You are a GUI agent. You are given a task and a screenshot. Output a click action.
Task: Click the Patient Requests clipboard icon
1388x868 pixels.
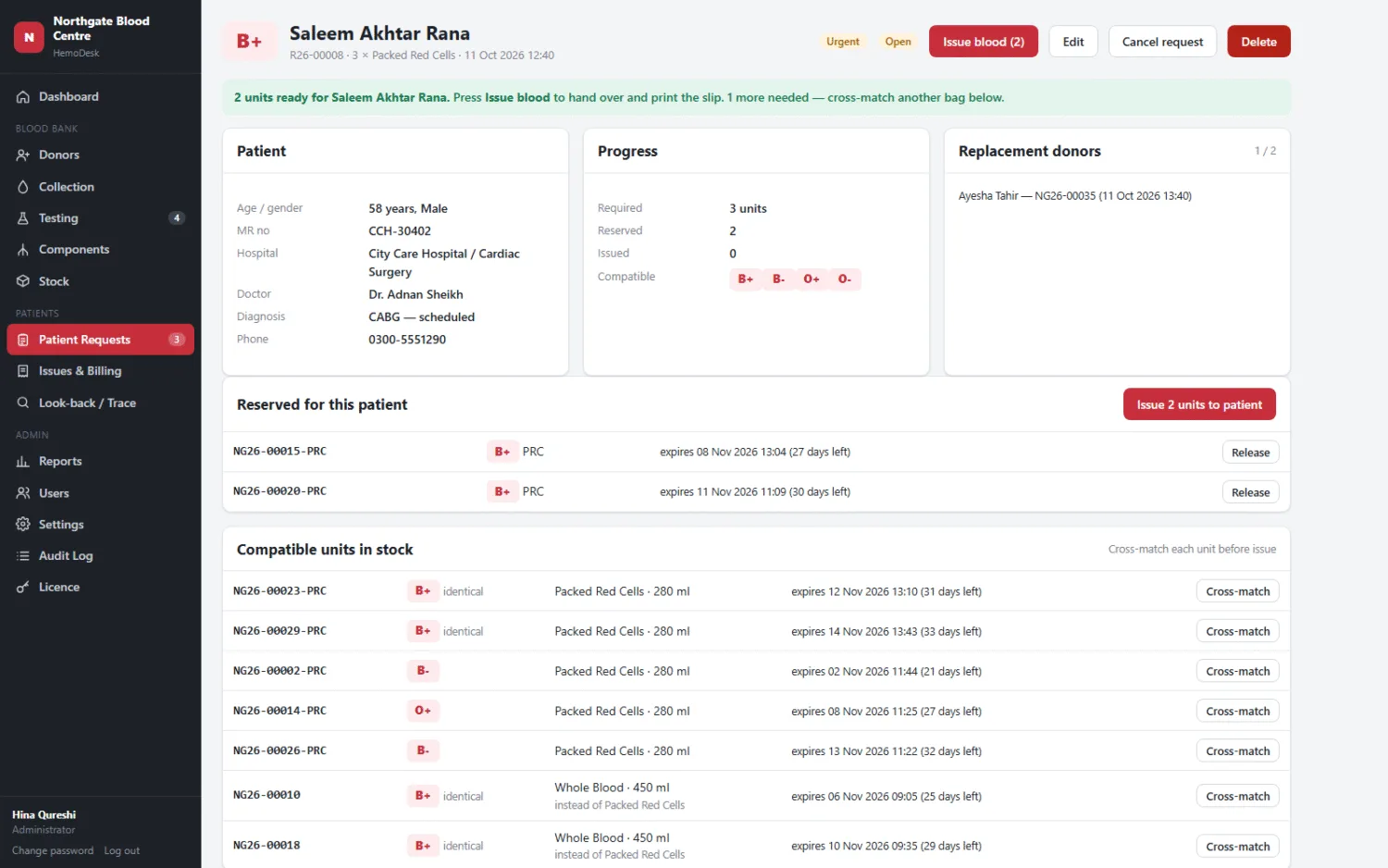(x=23, y=340)
